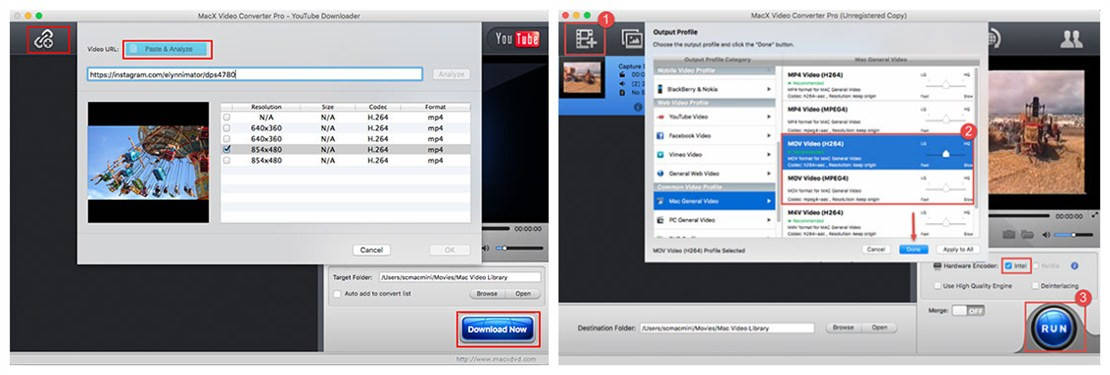Screen dimensions: 1110x375
Task: Enable the Deinterlacing checkbox
Action: pyautogui.click(x=1035, y=286)
